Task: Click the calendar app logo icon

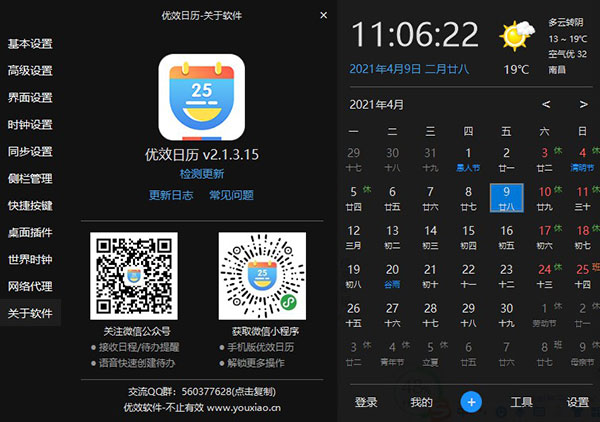Action: point(202,97)
